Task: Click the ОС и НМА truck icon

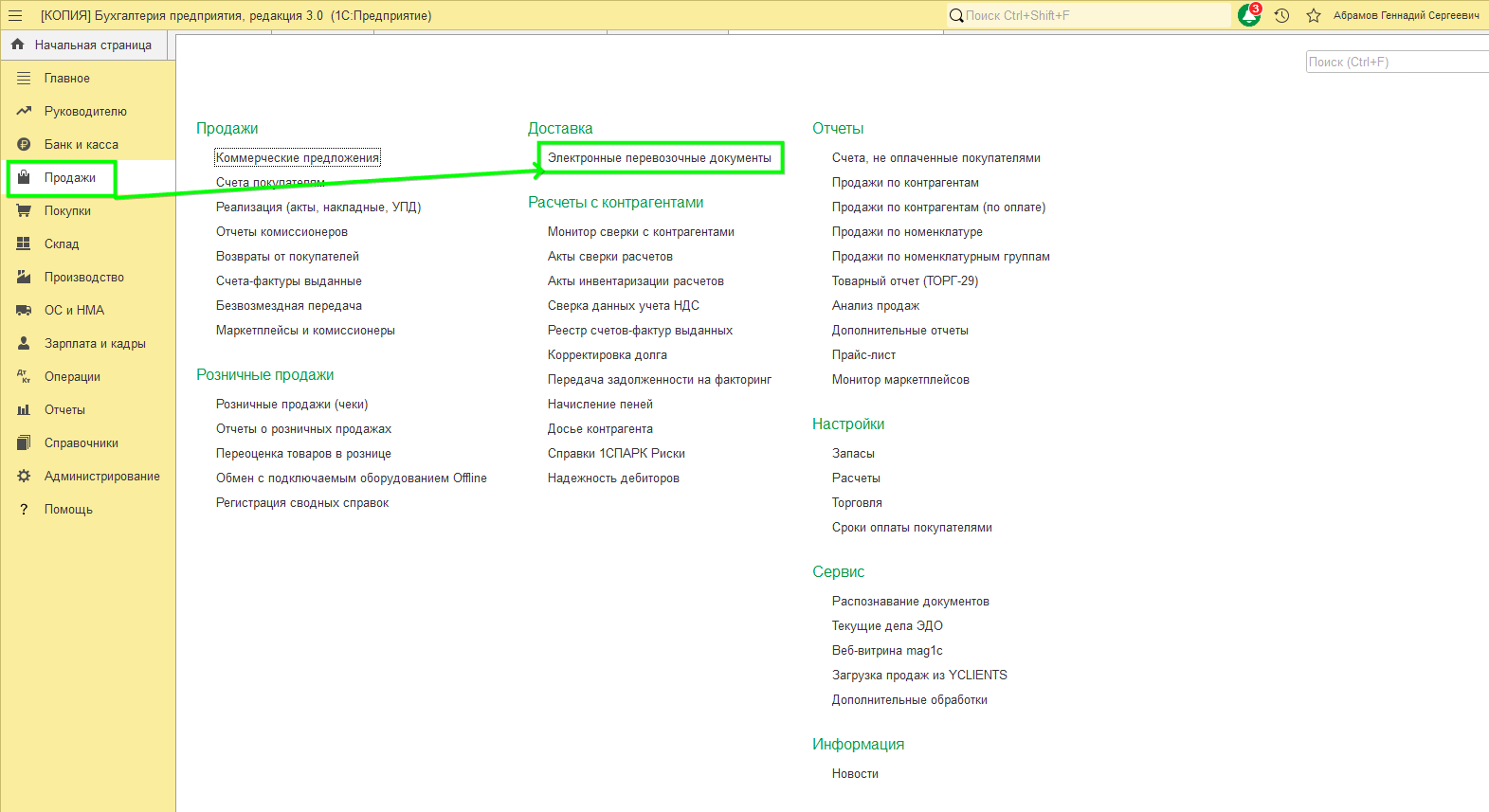Action: click(24, 310)
